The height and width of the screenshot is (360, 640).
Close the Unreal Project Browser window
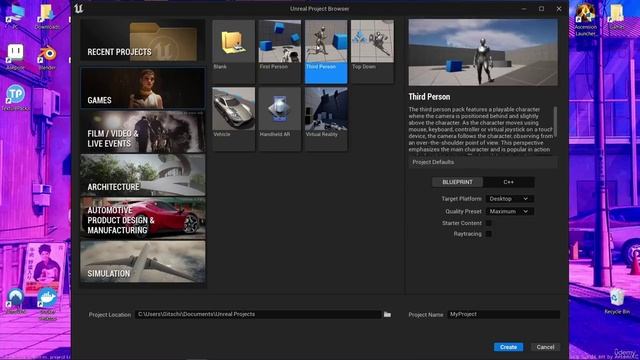(559, 9)
